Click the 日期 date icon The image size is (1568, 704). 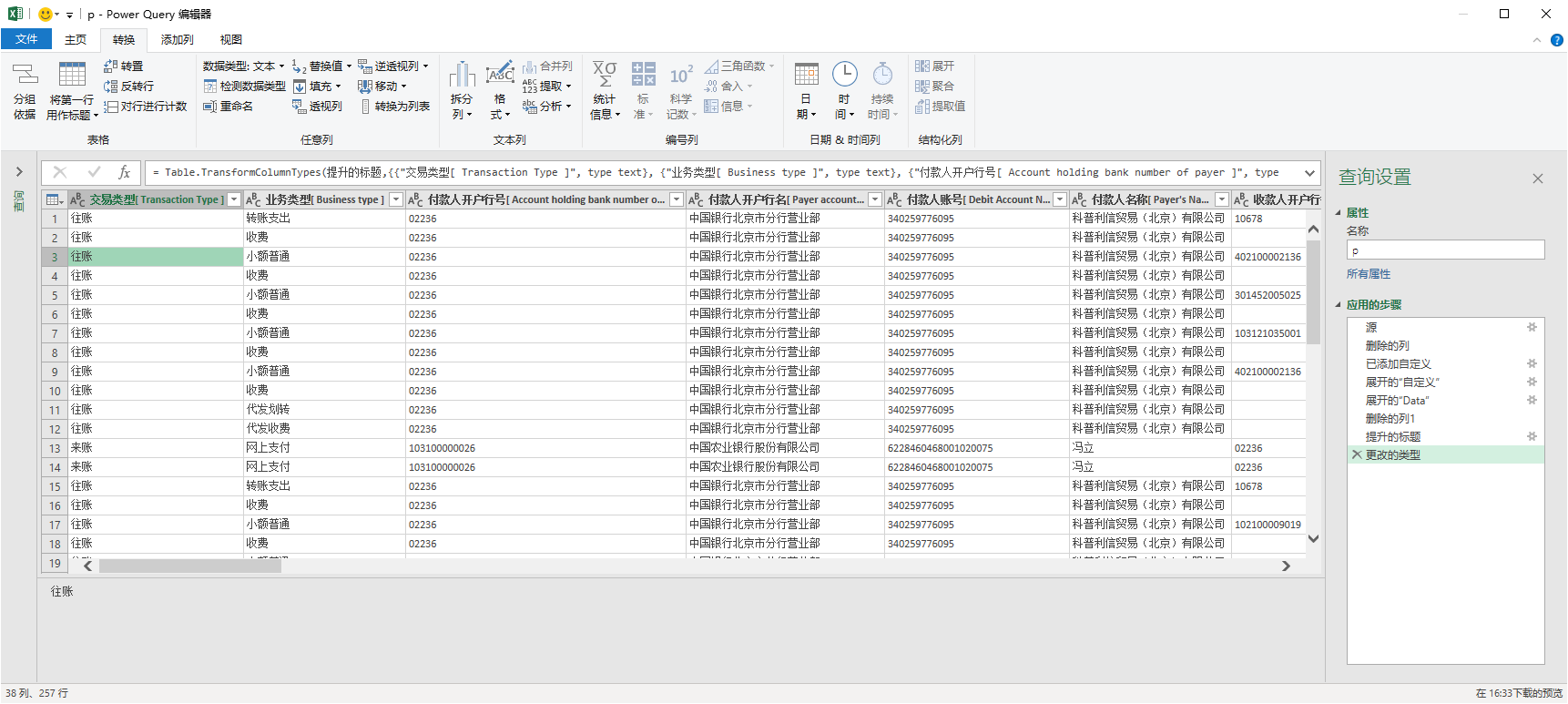click(806, 75)
